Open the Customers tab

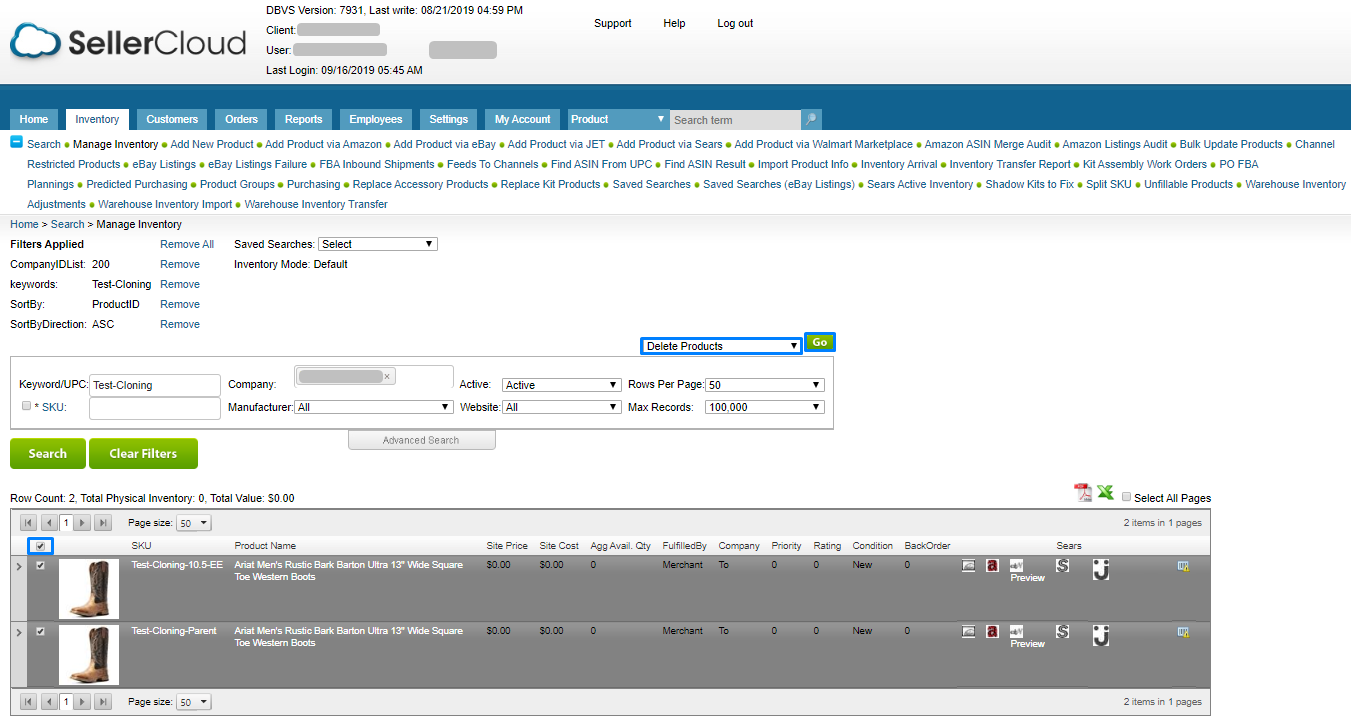(x=172, y=119)
